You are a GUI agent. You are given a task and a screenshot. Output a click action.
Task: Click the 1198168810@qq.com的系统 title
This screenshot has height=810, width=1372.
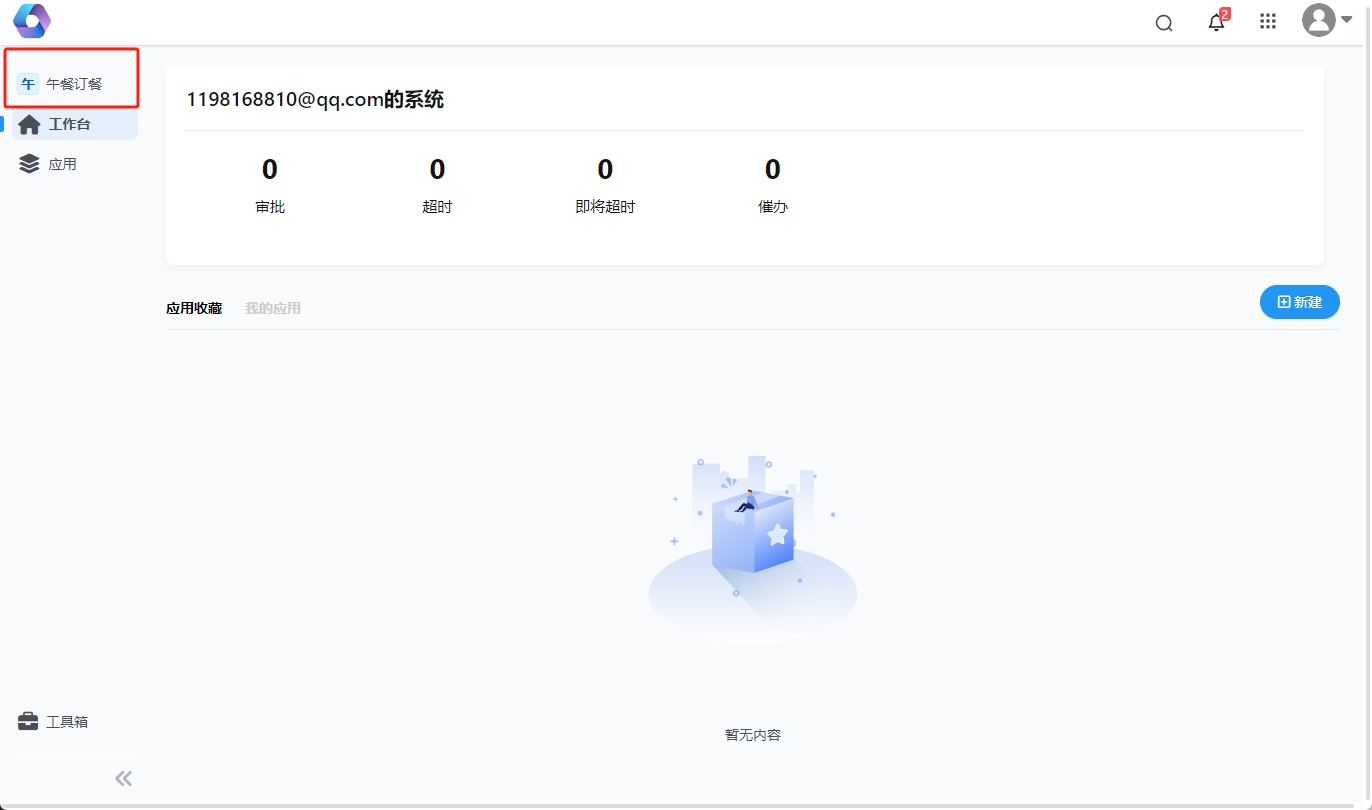point(315,99)
